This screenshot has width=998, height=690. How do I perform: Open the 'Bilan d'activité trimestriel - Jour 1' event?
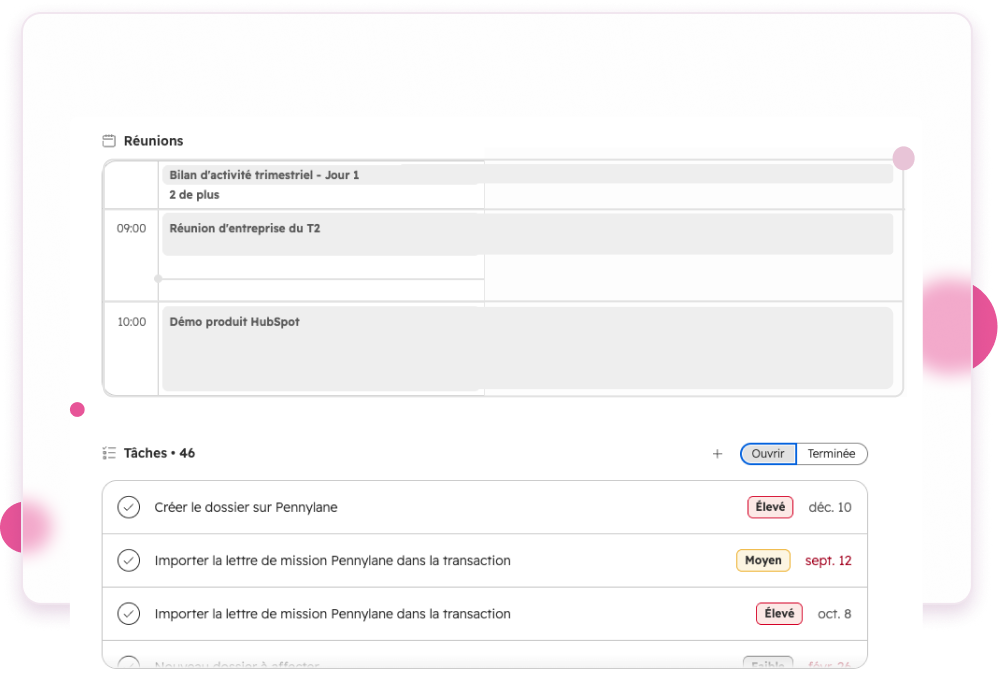528,175
